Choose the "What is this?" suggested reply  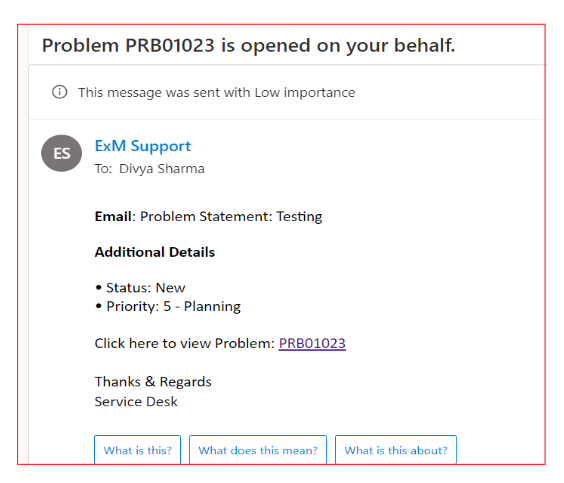137,450
